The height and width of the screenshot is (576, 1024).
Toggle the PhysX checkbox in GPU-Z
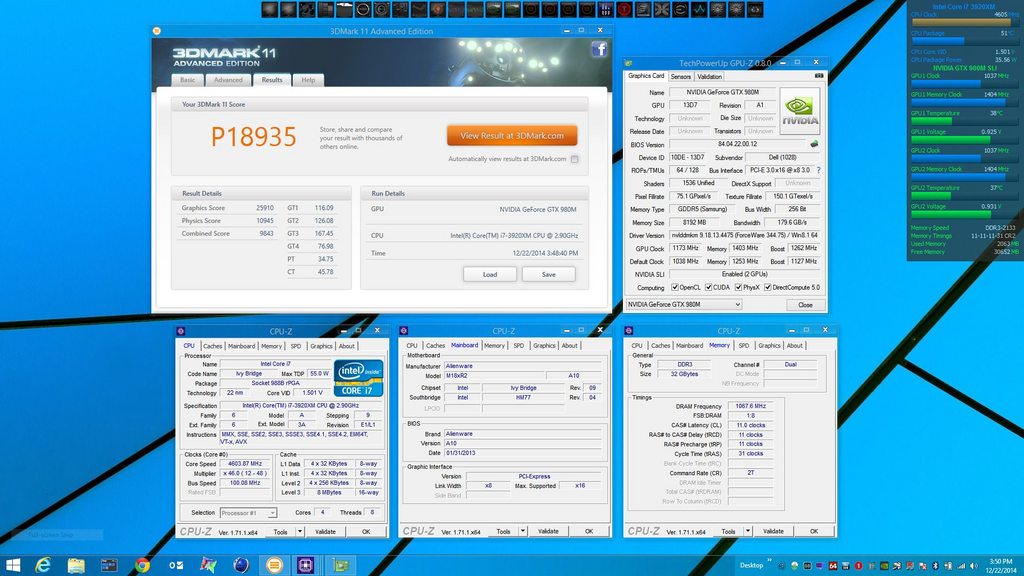[x=738, y=287]
